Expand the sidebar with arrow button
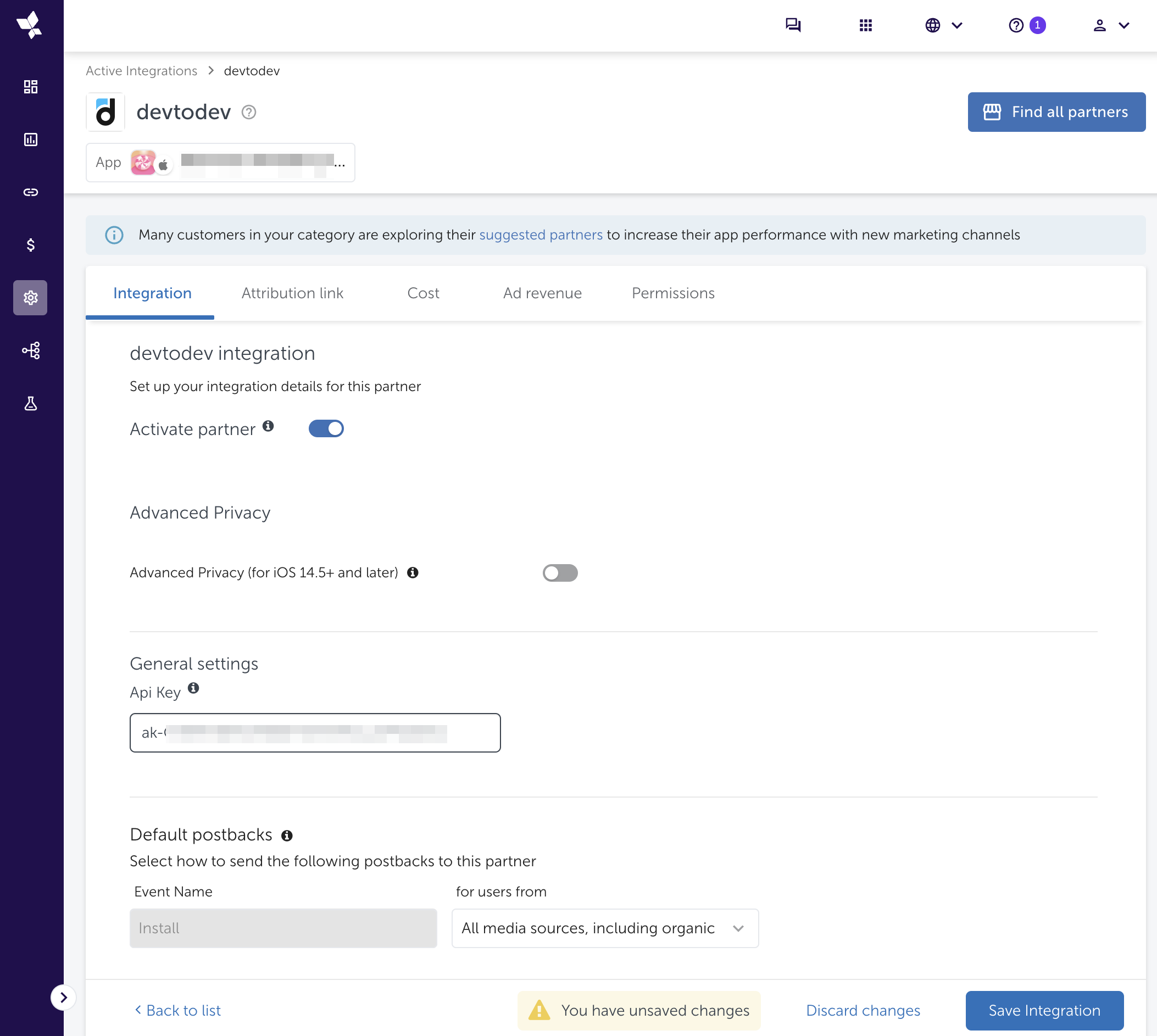The height and width of the screenshot is (1036, 1157). (63, 998)
